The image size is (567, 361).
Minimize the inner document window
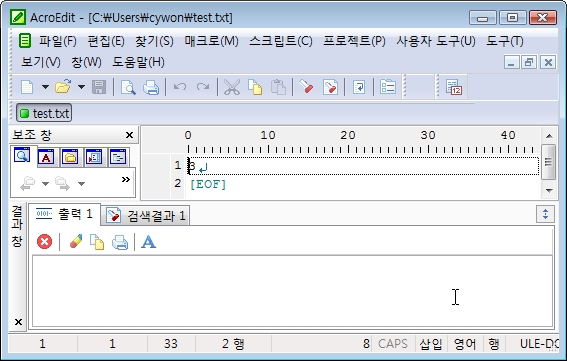tap(511, 62)
